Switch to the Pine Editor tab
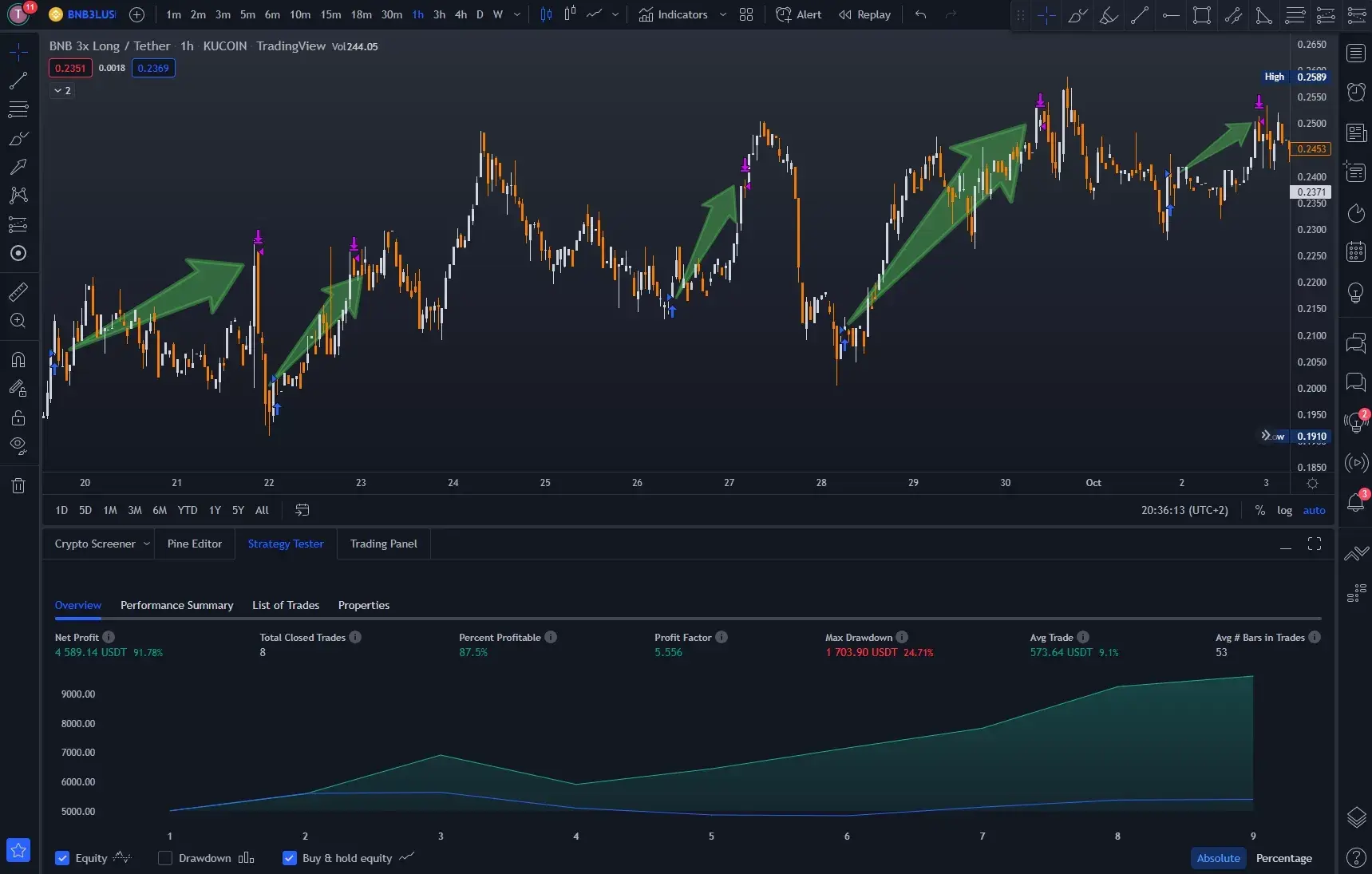Viewport: 1372px width, 874px height. click(194, 544)
